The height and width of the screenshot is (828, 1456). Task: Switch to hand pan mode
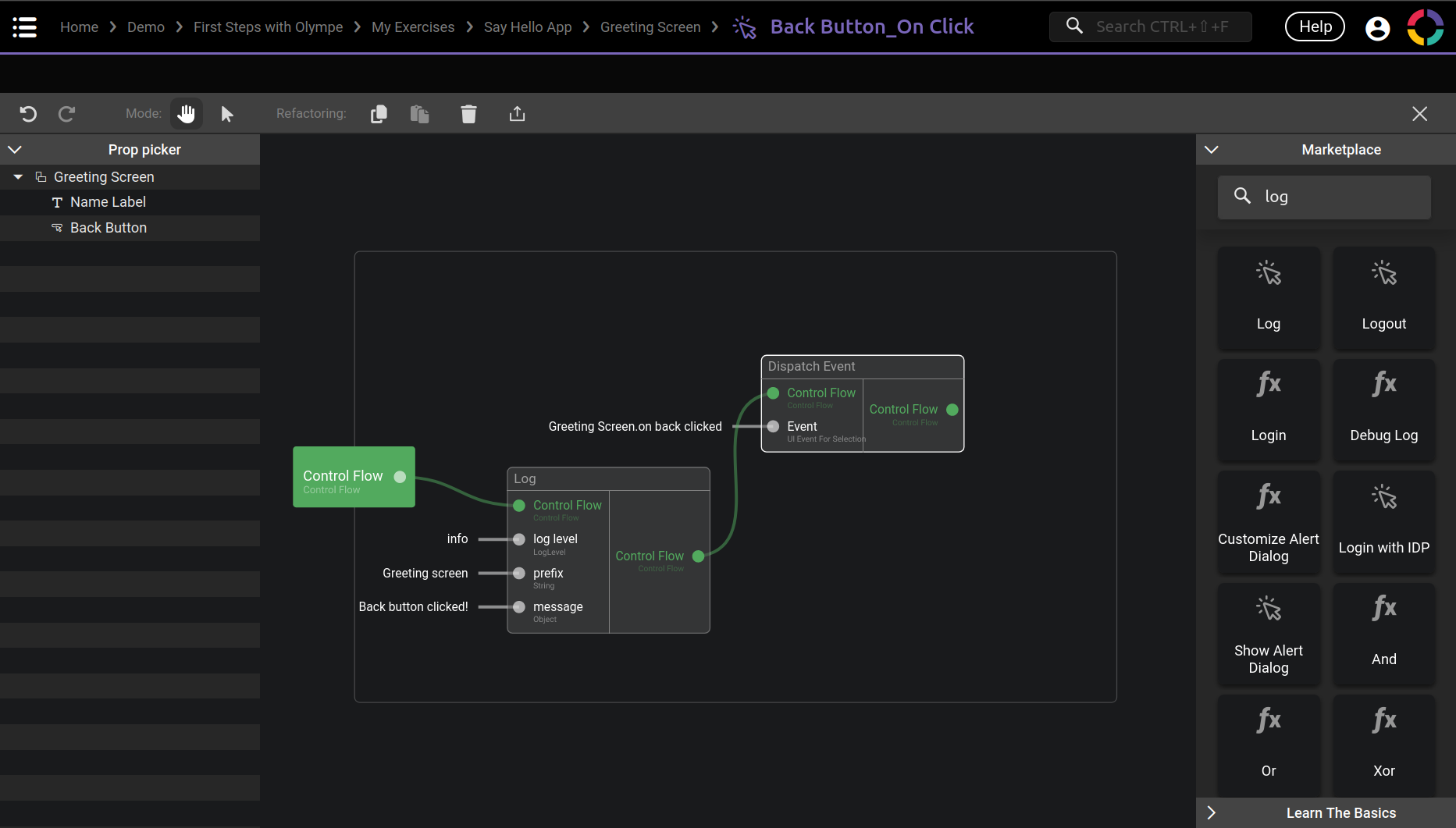click(x=187, y=114)
